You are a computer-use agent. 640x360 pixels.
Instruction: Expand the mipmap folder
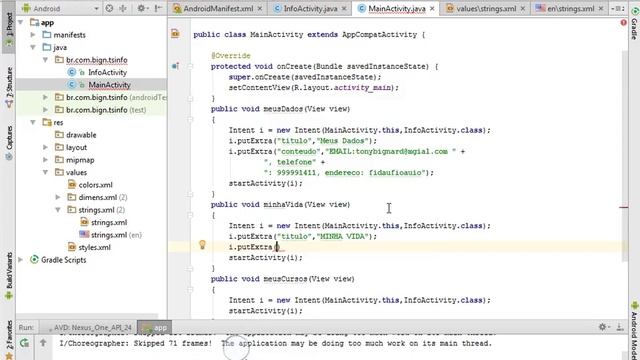point(45,160)
